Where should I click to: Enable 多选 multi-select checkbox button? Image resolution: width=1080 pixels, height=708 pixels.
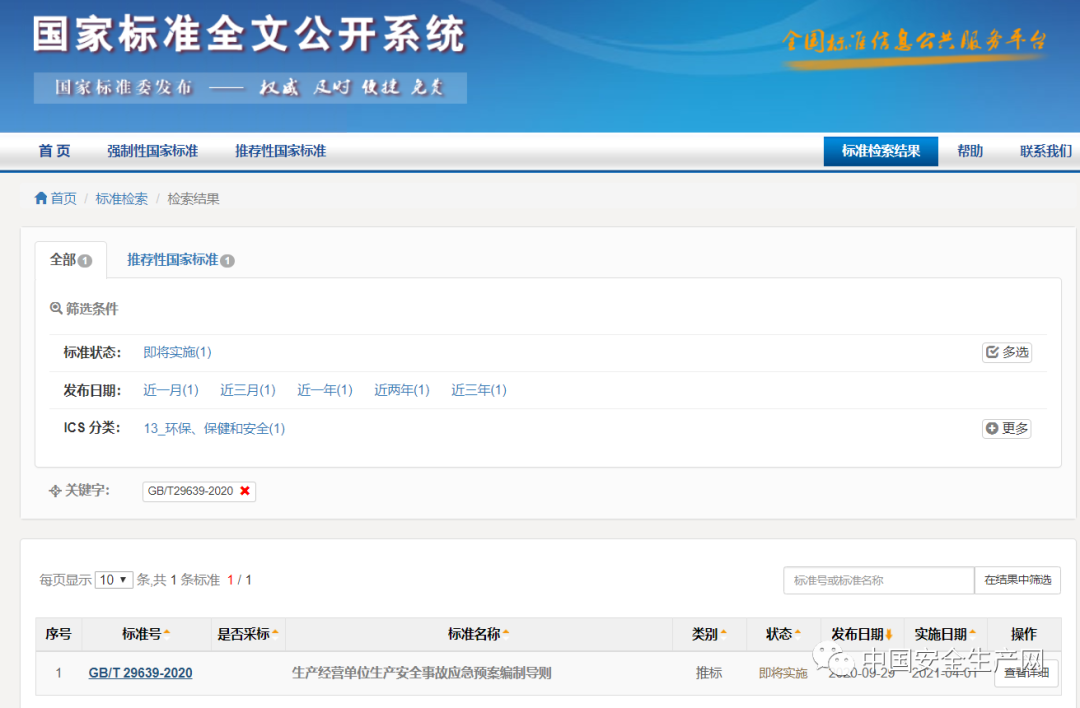coord(1007,352)
